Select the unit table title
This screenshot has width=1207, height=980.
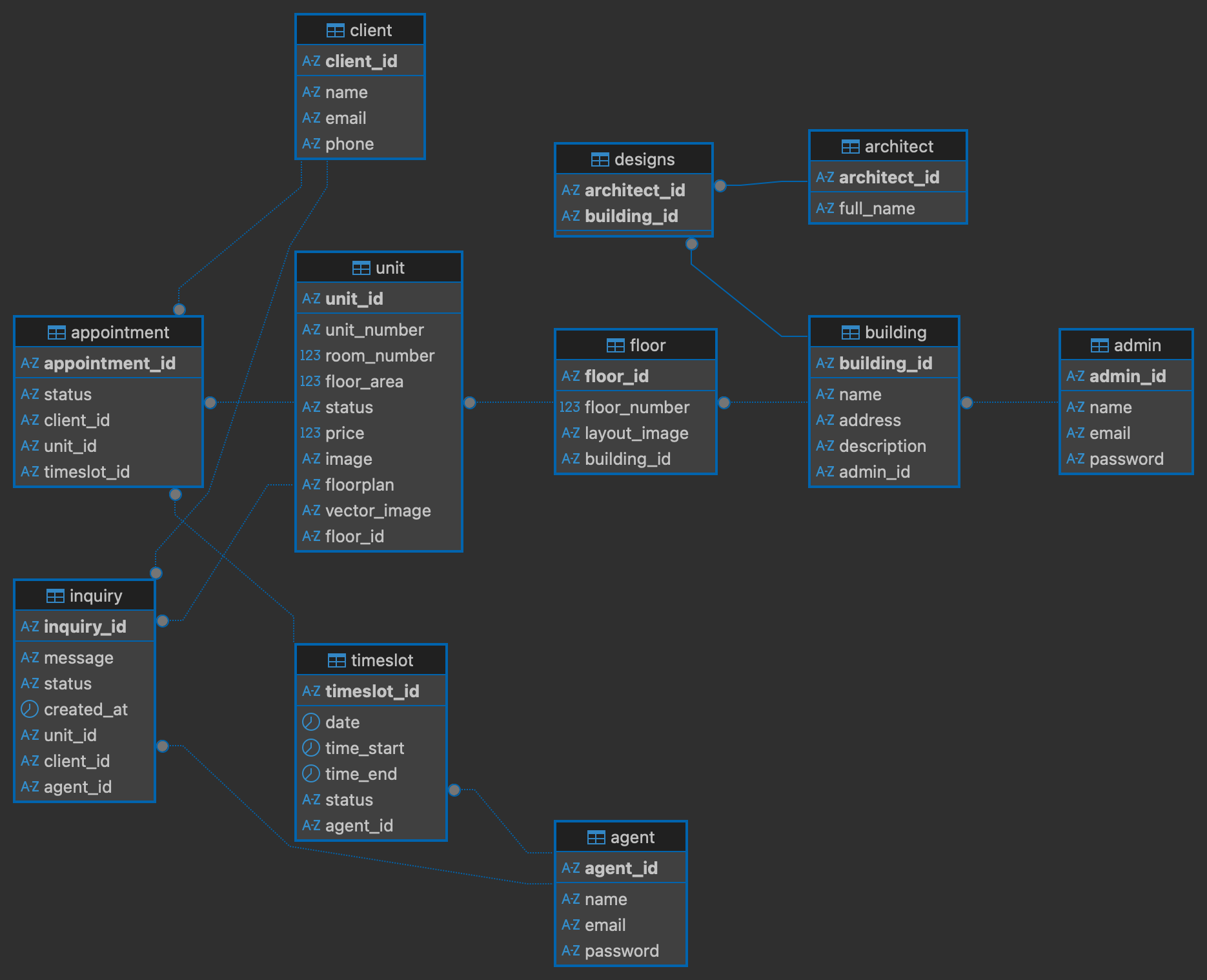pos(391,268)
